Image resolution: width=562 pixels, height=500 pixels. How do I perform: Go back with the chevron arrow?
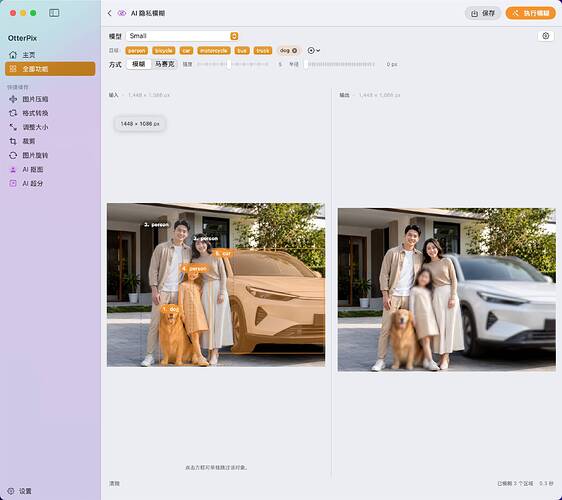[109, 13]
